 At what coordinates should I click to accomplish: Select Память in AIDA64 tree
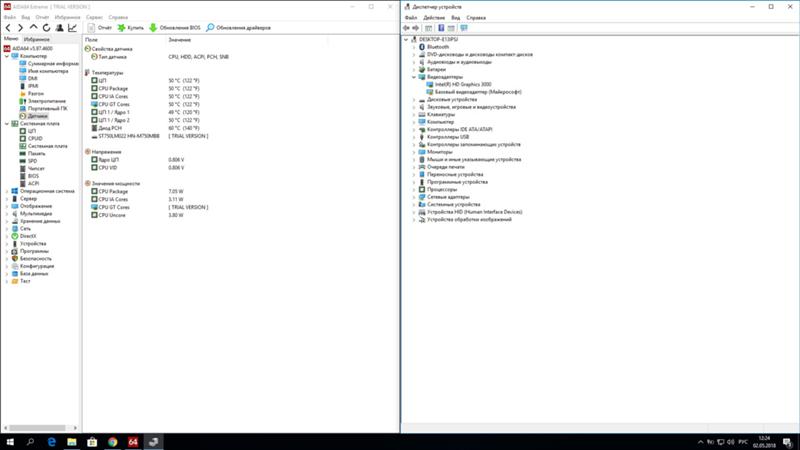click(x=32, y=154)
